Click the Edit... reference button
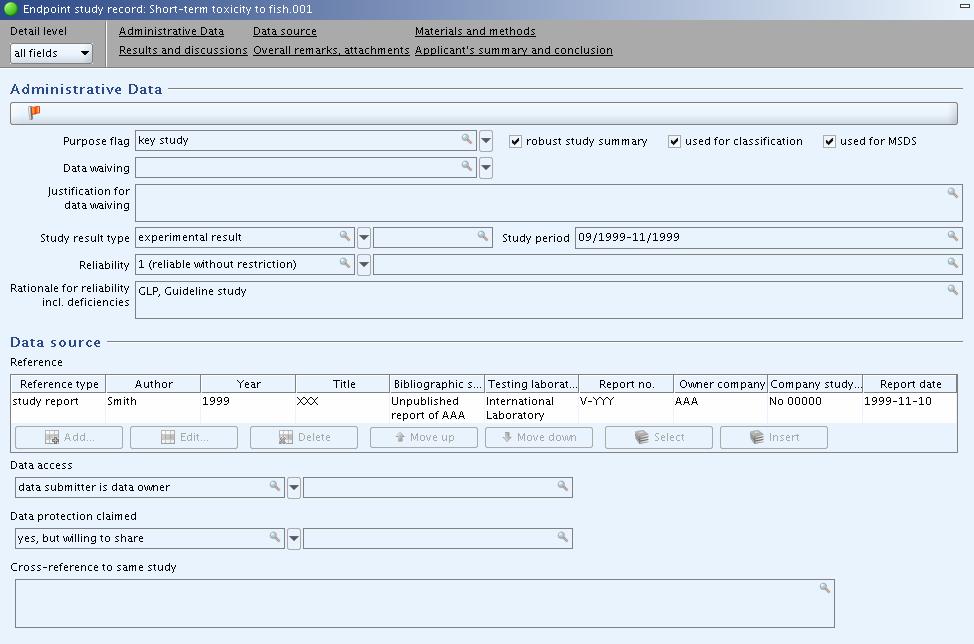This screenshot has height=644, width=974. tap(184, 437)
